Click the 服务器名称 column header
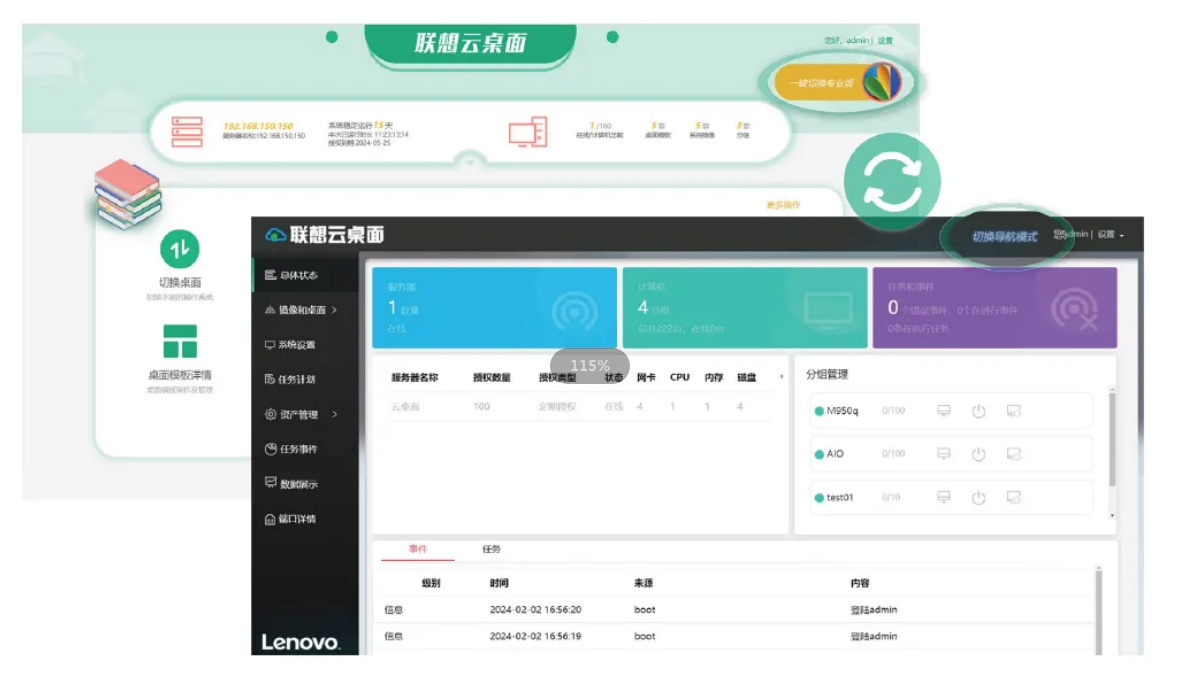This screenshot has height=688, width=1177. pos(414,377)
